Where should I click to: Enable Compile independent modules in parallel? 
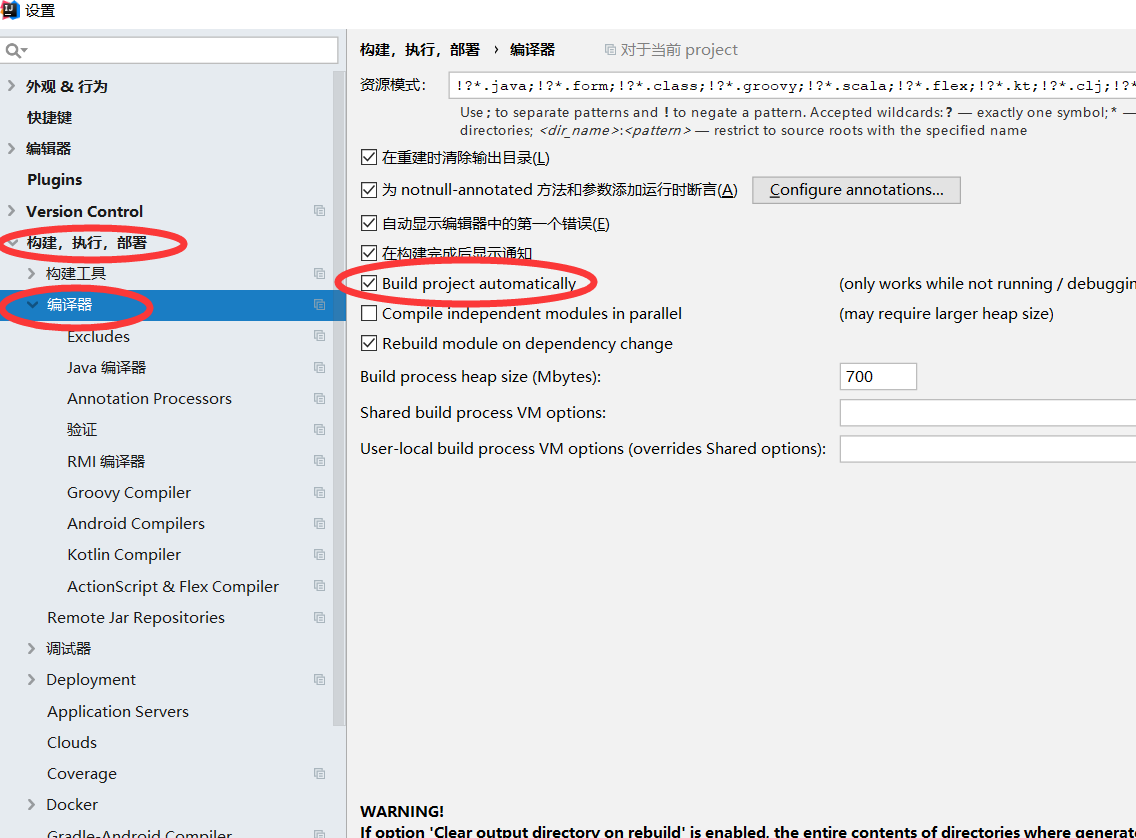coord(369,313)
